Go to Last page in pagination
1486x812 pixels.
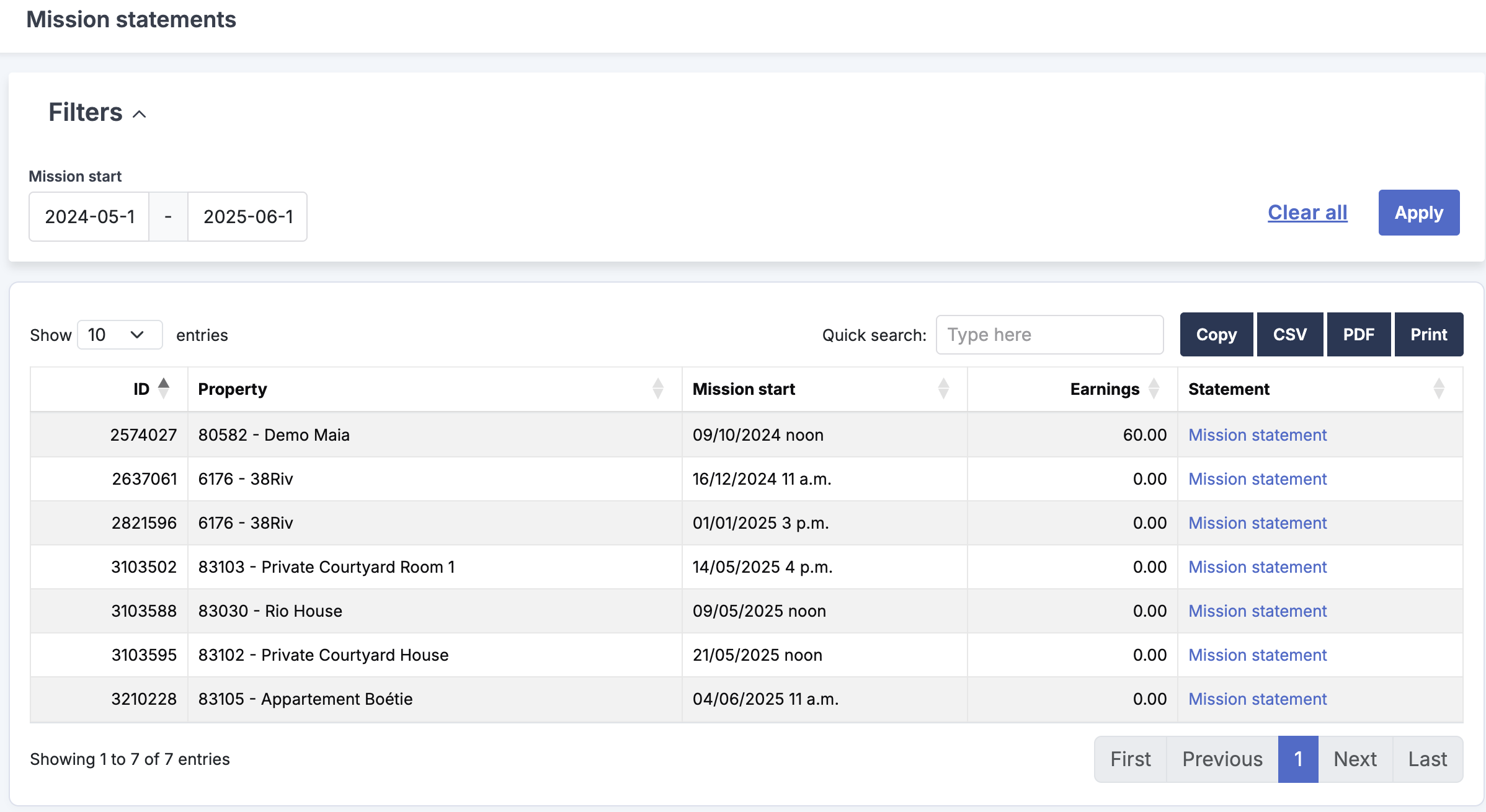coord(1428,759)
